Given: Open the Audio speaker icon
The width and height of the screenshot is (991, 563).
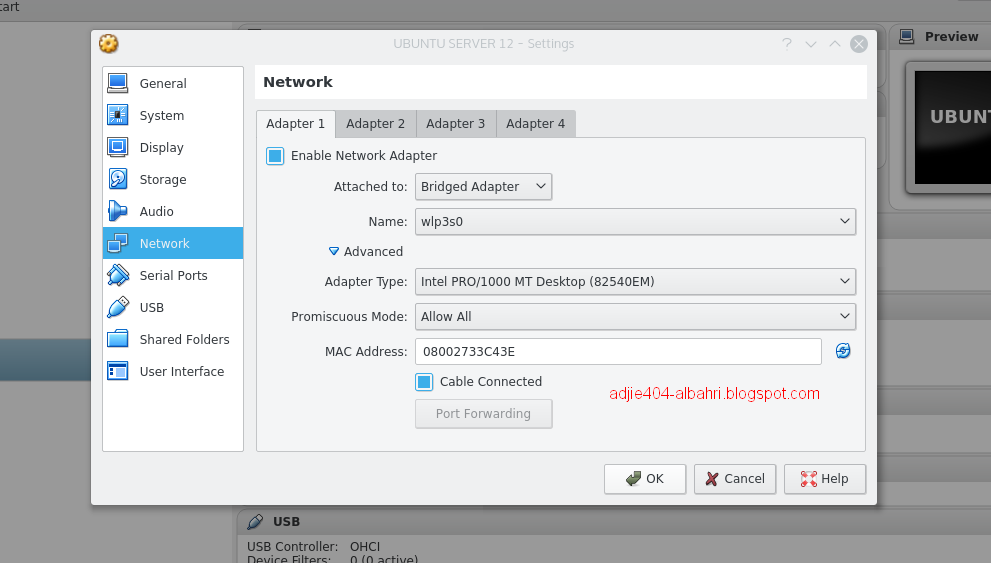Looking at the screenshot, I should tap(118, 211).
